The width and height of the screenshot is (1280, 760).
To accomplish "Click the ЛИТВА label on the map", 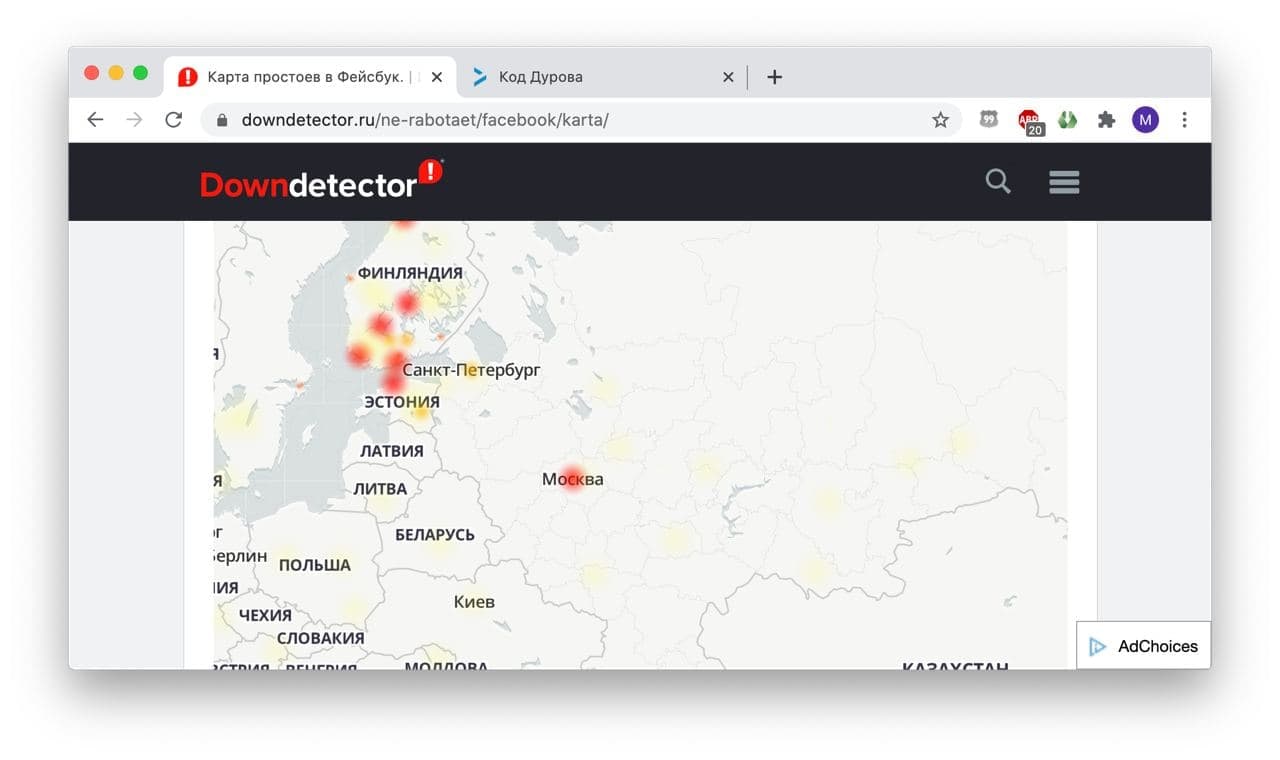I will [380, 489].
